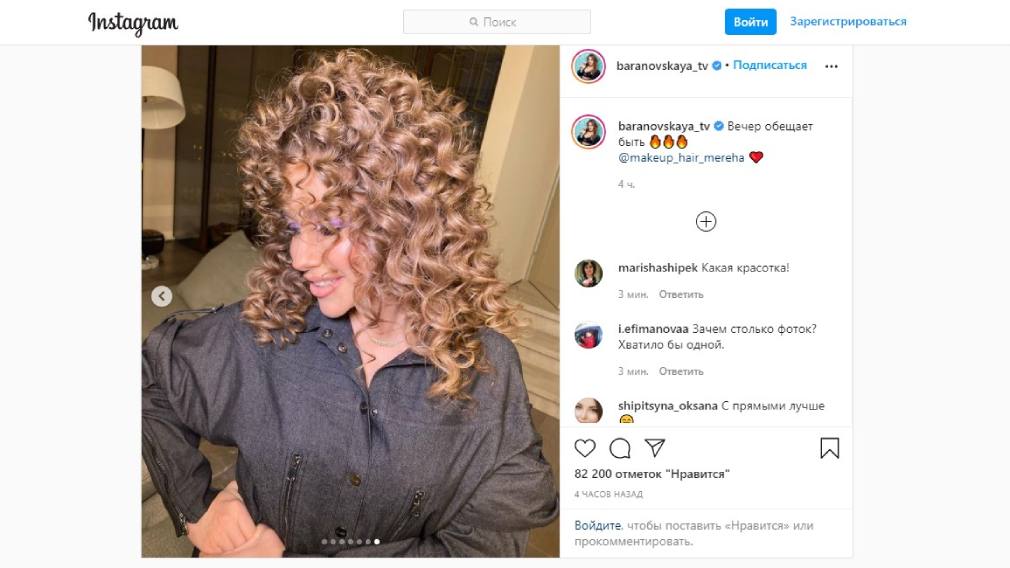Like the post with heart icon
1010x568 pixels.
[585, 448]
